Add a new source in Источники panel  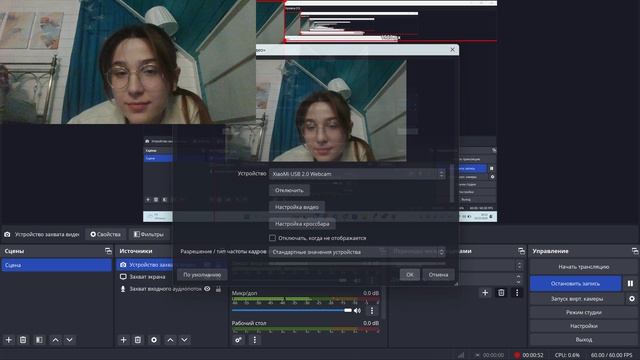coord(123,340)
